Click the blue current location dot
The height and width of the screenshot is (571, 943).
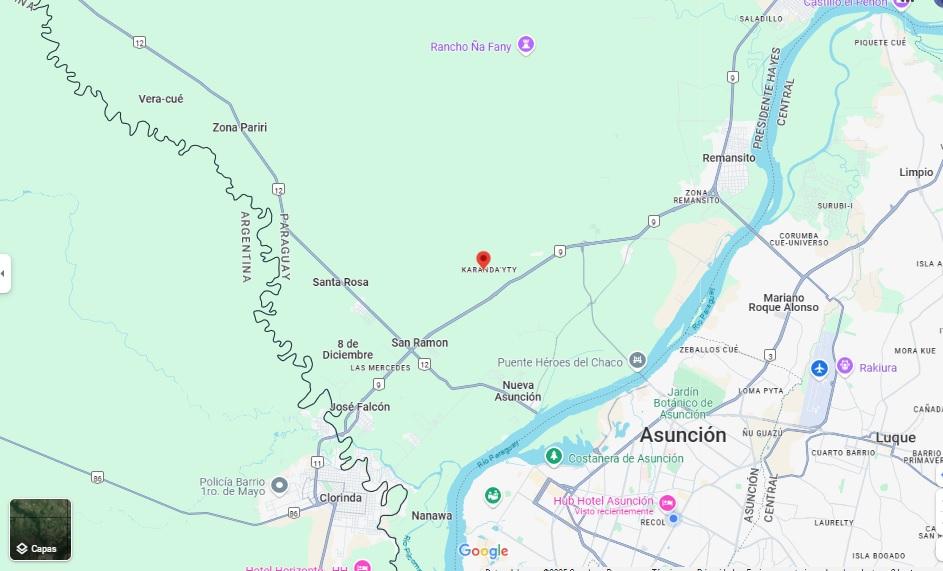tap(674, 518)
